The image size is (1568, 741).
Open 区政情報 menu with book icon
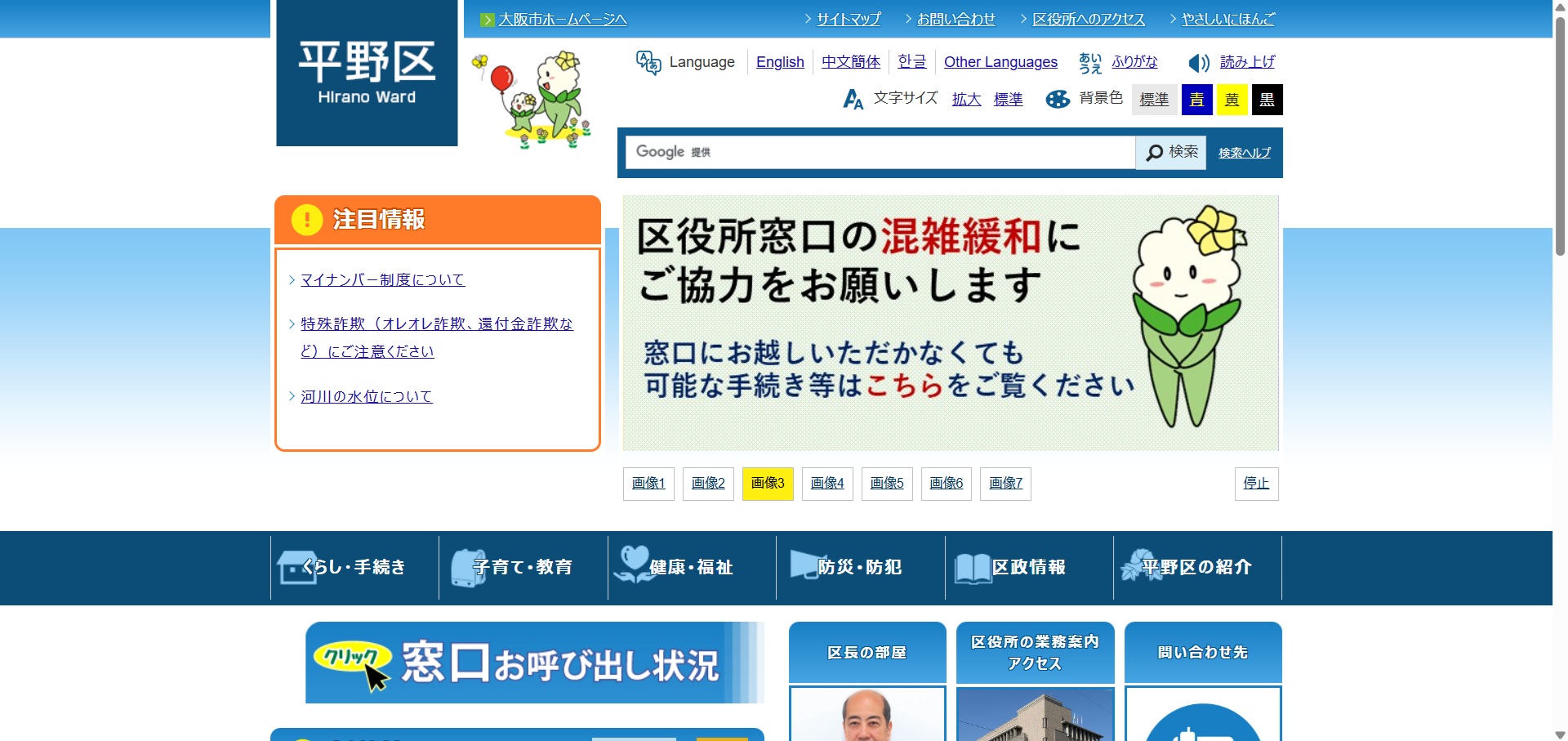pos(1029,567)
